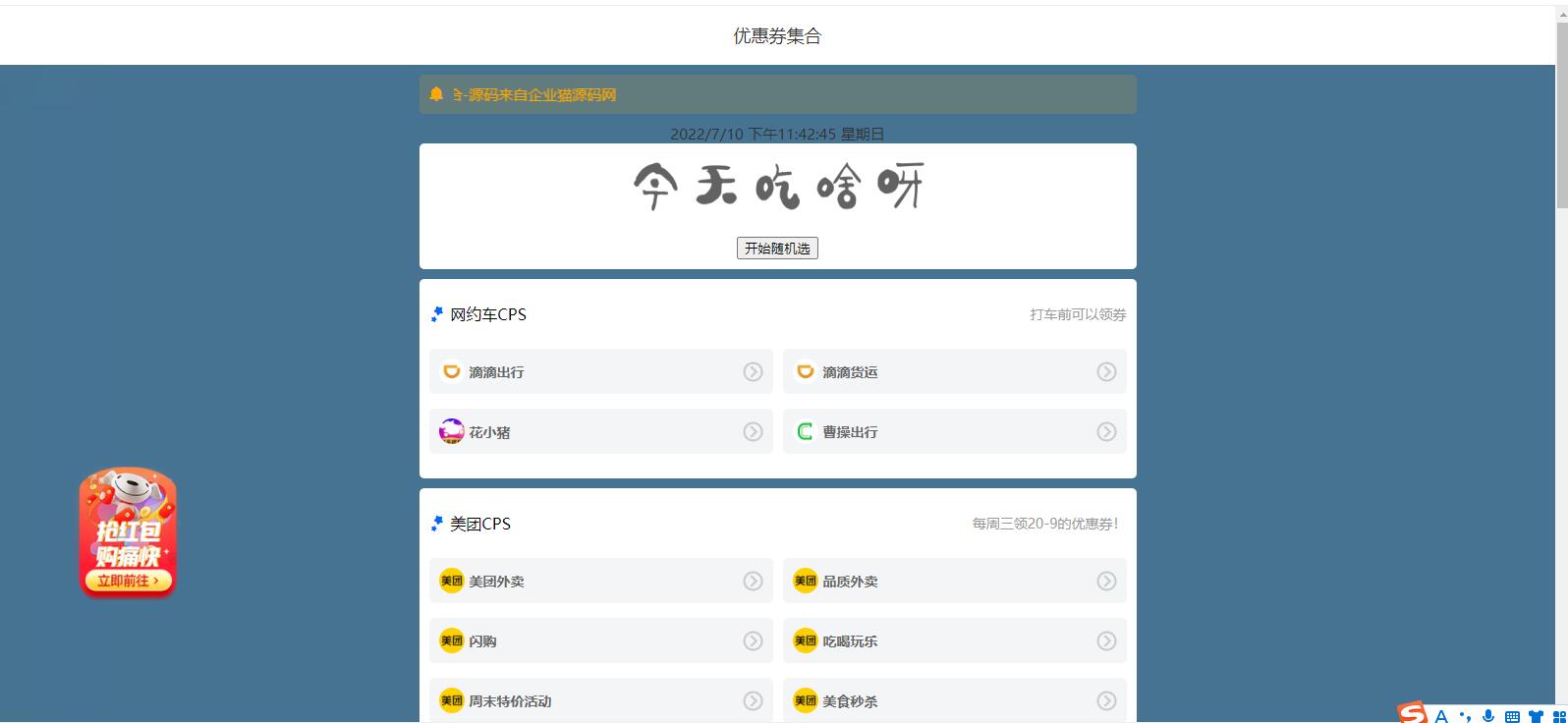Click the pin icon beside 美团CPS
This screenshot has height=723, width=1568.
coord(437,524)
